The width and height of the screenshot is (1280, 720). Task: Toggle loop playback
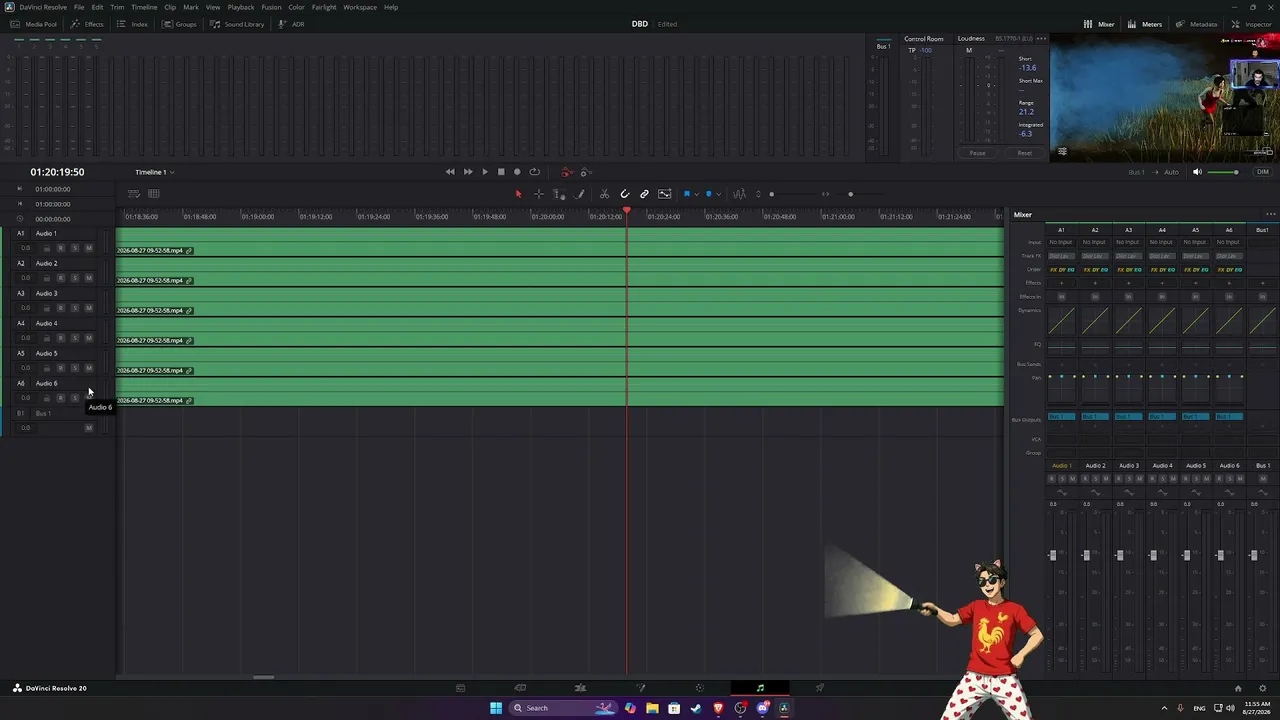pyautogui.click(x=534, y=172)
